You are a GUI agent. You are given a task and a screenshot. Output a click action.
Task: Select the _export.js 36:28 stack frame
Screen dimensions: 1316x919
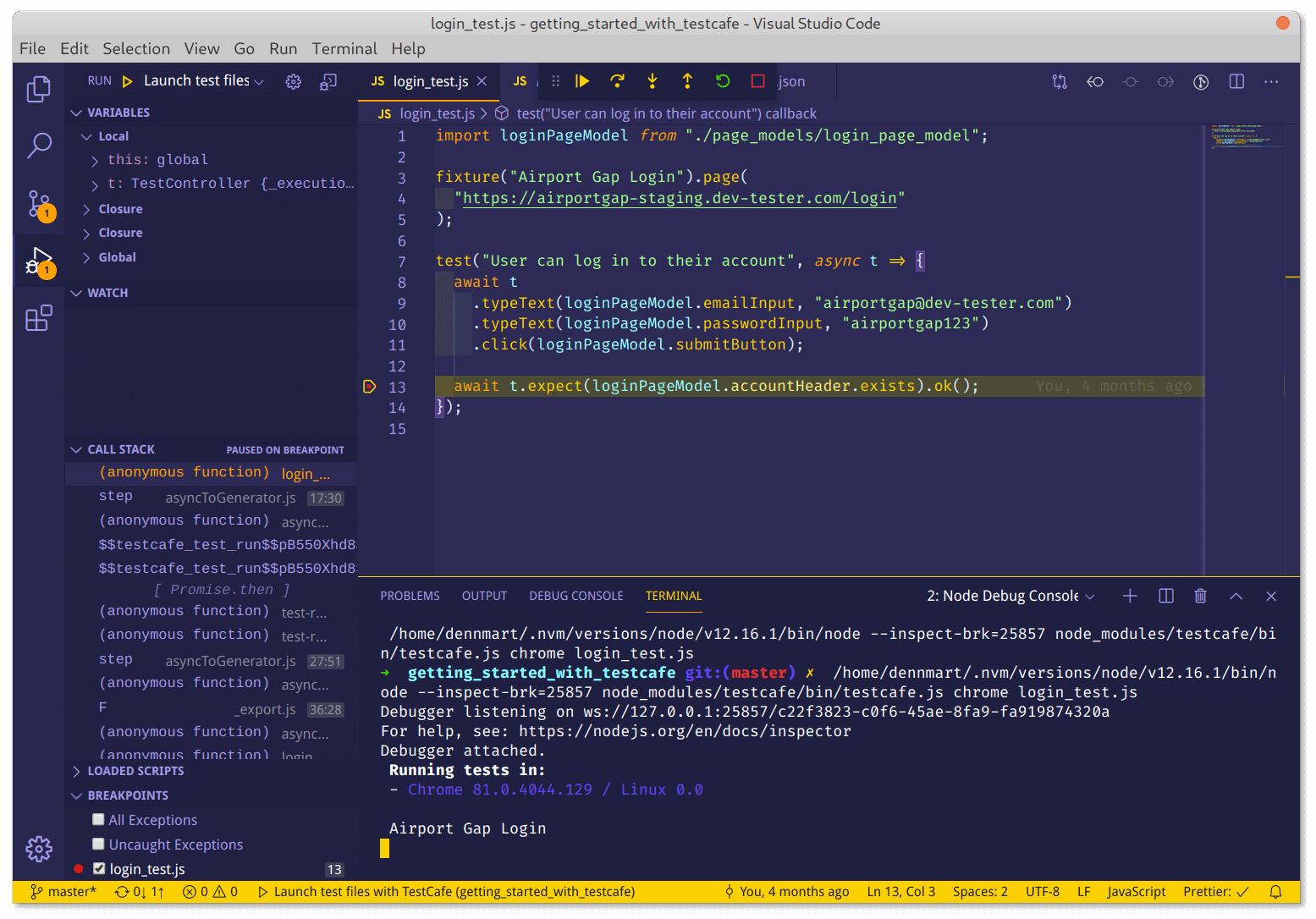tap(212, 709)
